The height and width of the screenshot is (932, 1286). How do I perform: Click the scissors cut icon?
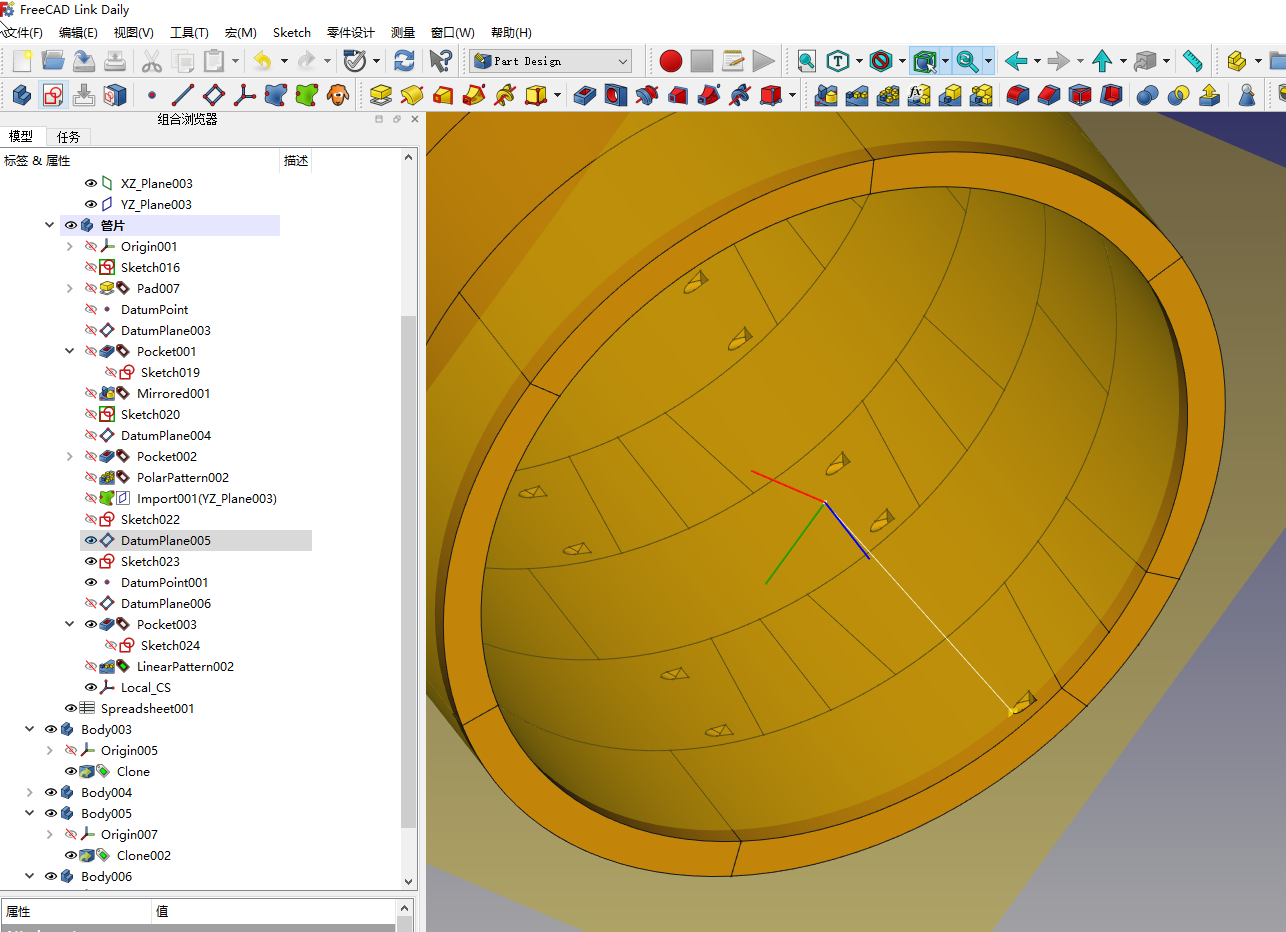click(x=152, y=61)
